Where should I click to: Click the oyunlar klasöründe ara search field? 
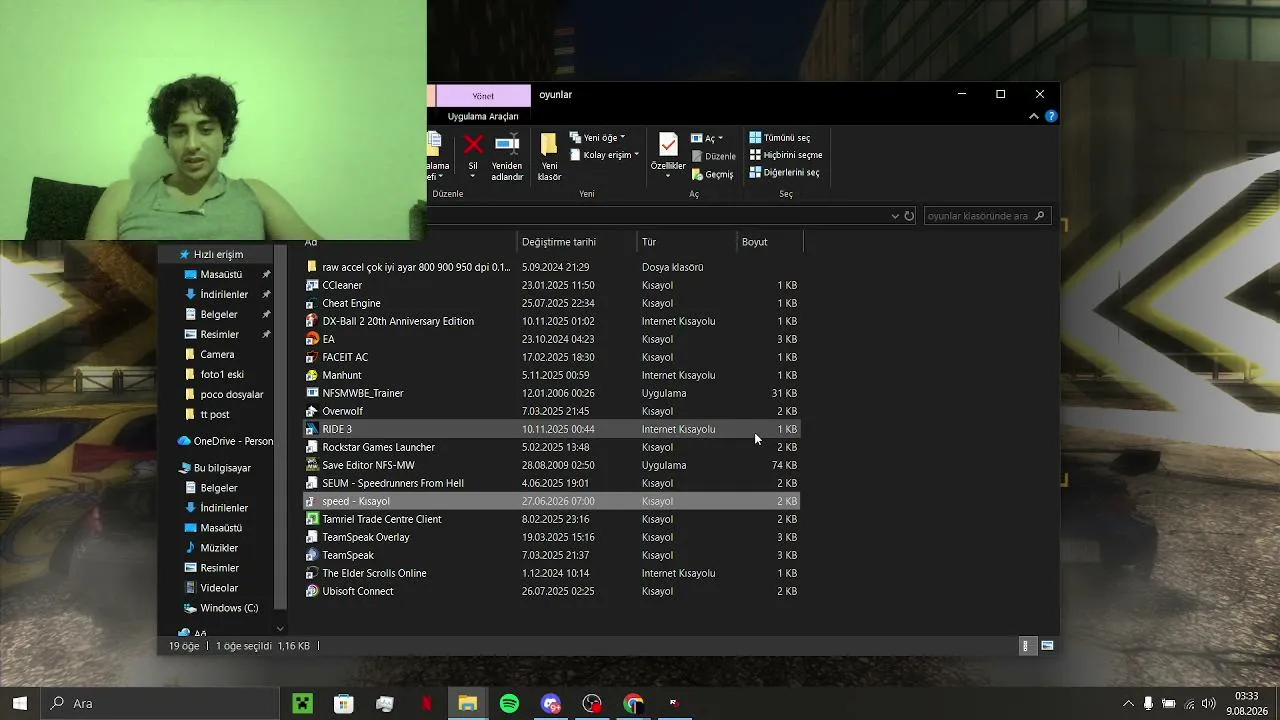[987, 216]
